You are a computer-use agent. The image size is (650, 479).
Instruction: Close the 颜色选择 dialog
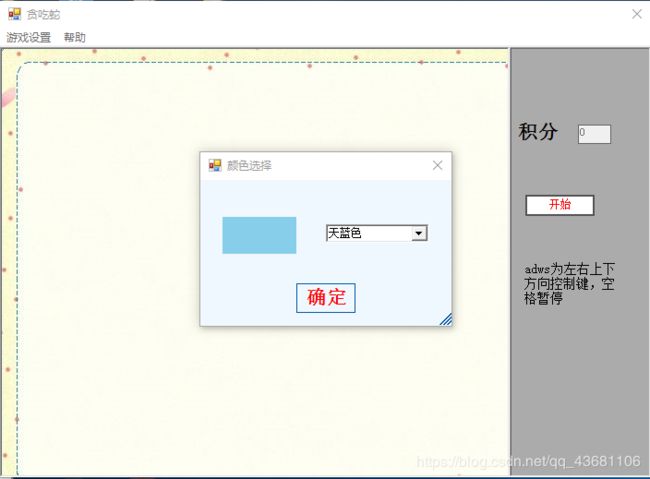(x=437, y=165)
